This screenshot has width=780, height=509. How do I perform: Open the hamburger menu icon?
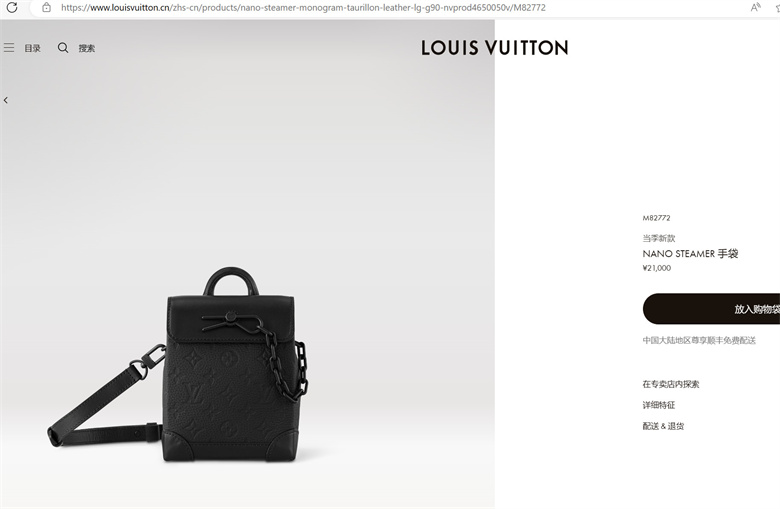pyautogui.click(x=9, y=48)
